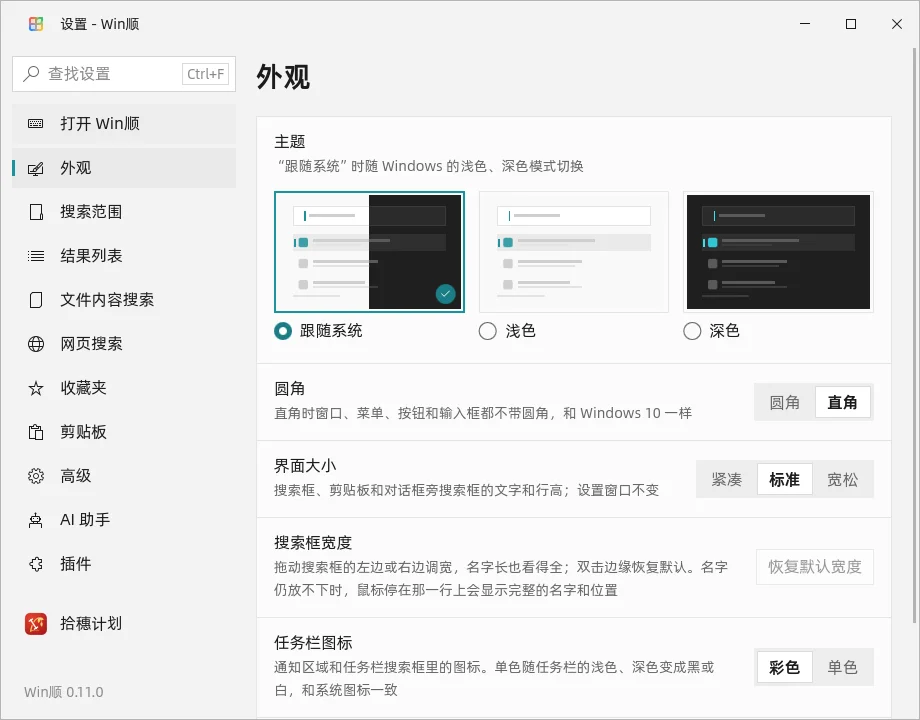Open the 拾穗计划 link in sidebar

tap(124, 624)
